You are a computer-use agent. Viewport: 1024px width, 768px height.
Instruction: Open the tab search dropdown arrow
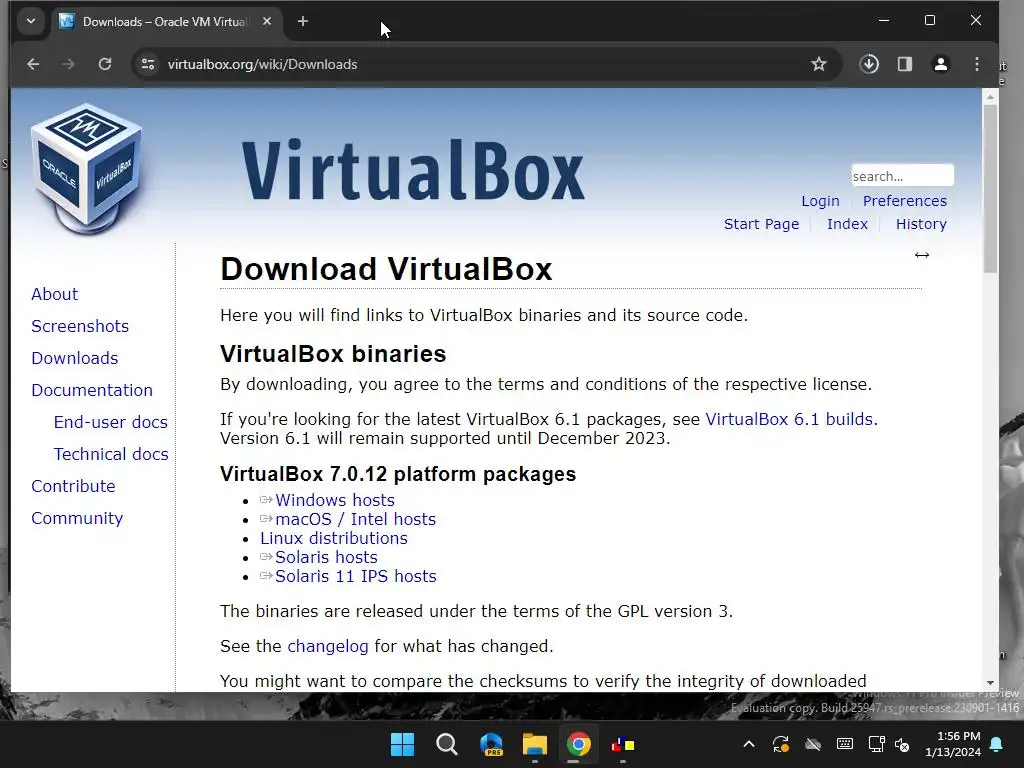pos(31,21)
